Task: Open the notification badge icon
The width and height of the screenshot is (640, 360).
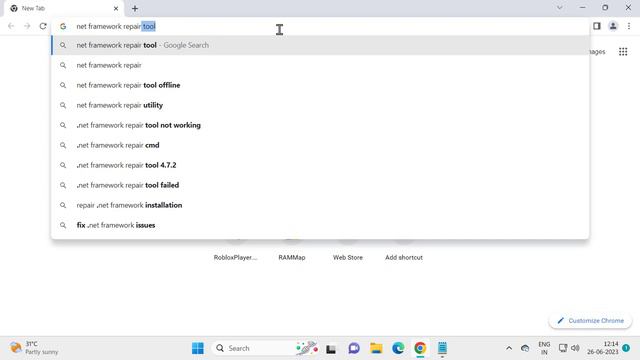Action: tap(626, 348)
